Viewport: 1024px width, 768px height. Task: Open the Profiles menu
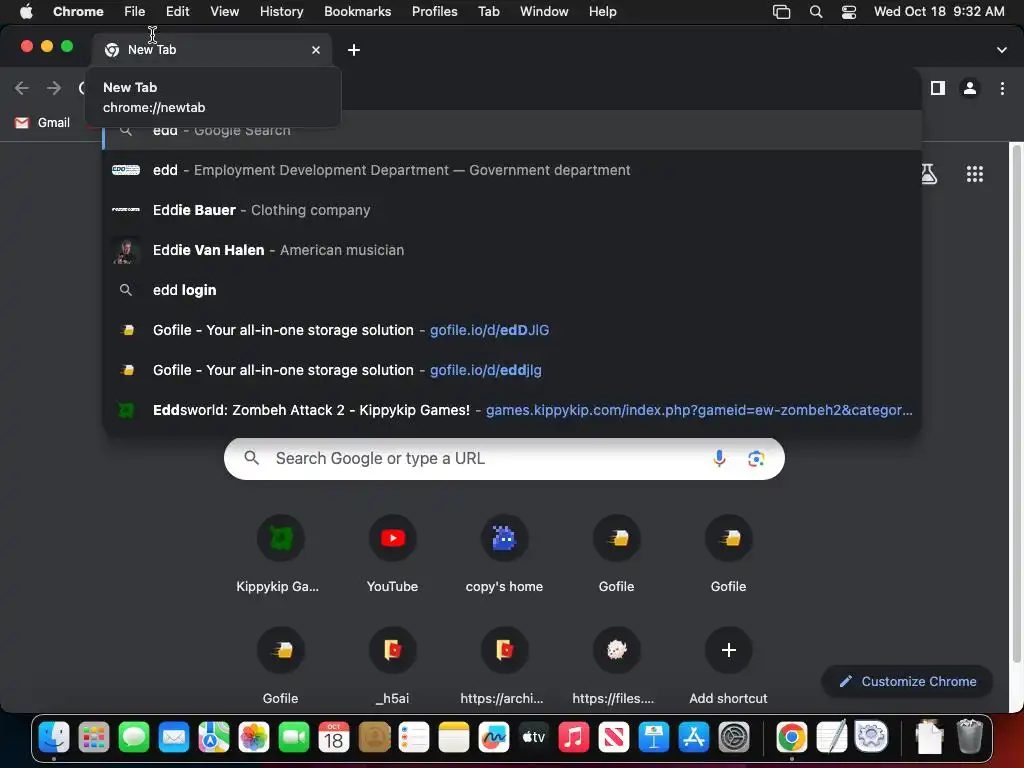[x=434, y=12]
